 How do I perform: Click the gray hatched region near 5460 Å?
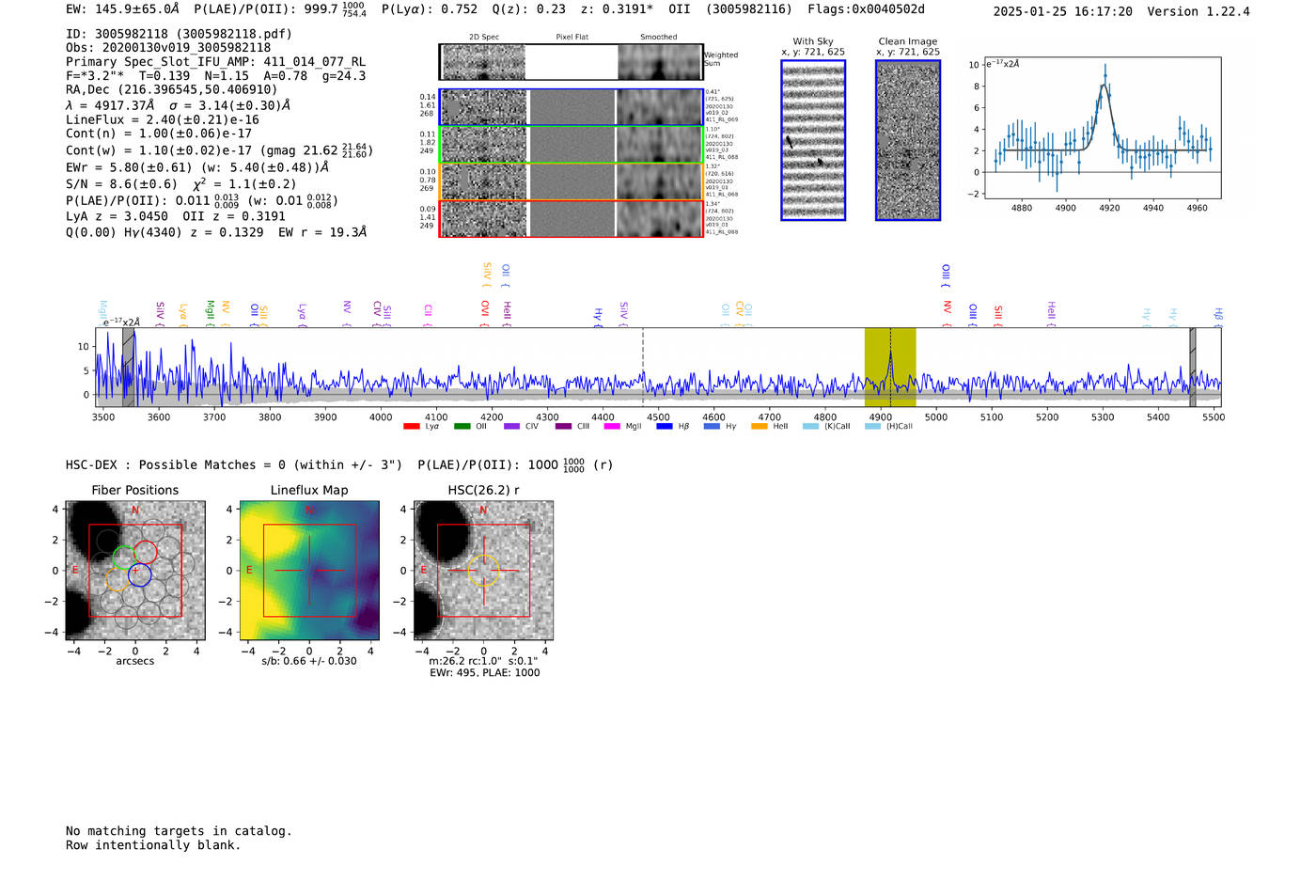(x=1192, y=367)
